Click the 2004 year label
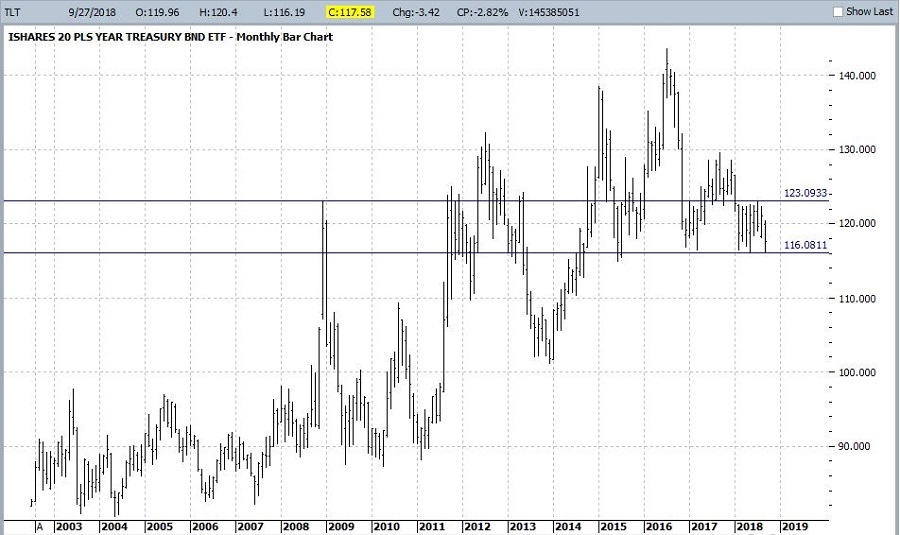Screen dimensions: 900x535 [114, 527]
